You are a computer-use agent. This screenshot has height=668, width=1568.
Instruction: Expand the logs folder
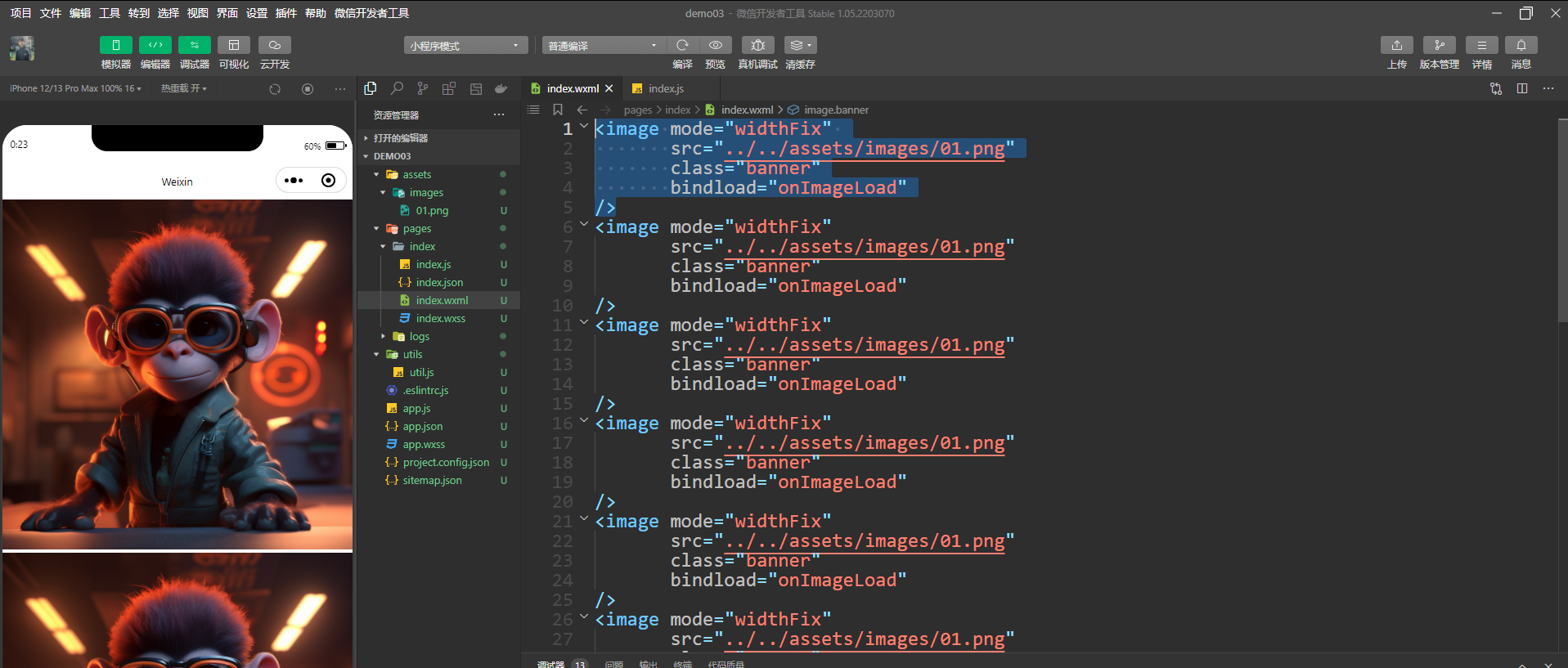click(x=439, y=336)
